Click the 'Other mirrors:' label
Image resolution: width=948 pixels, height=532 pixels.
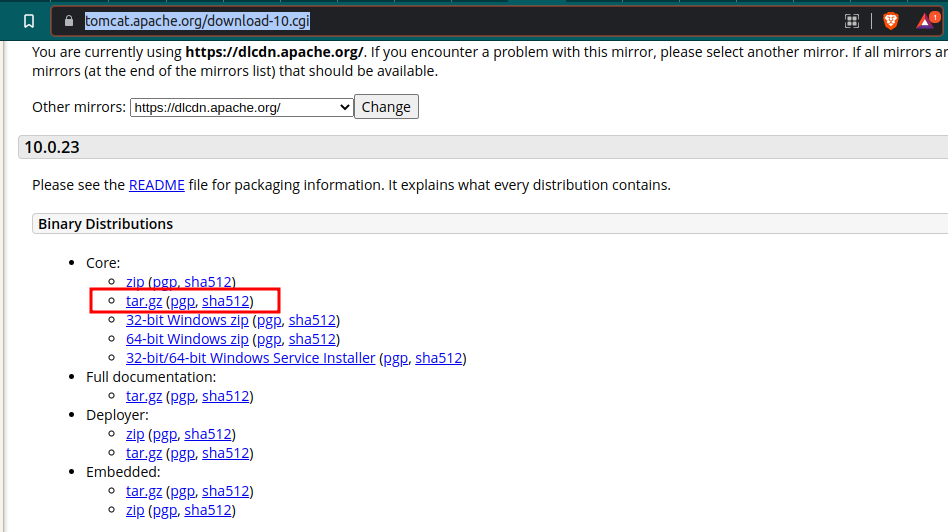(79, 107)
